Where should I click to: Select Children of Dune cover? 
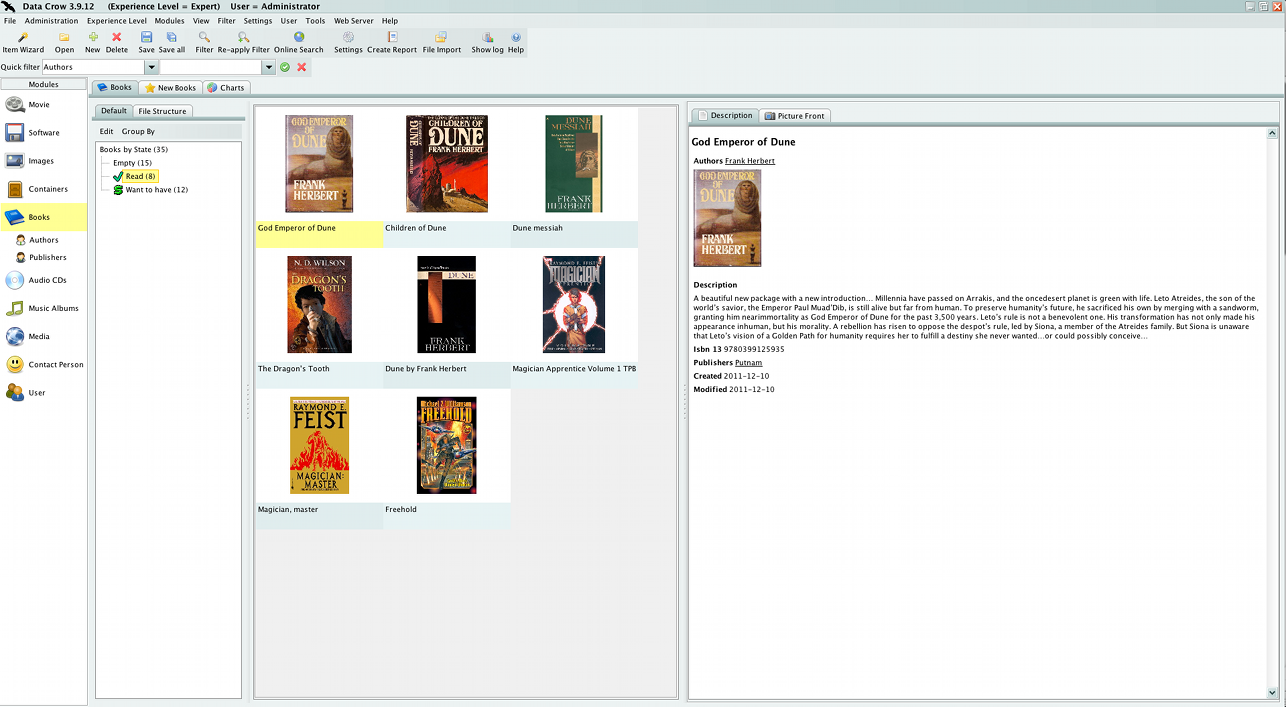coord(447,164)
